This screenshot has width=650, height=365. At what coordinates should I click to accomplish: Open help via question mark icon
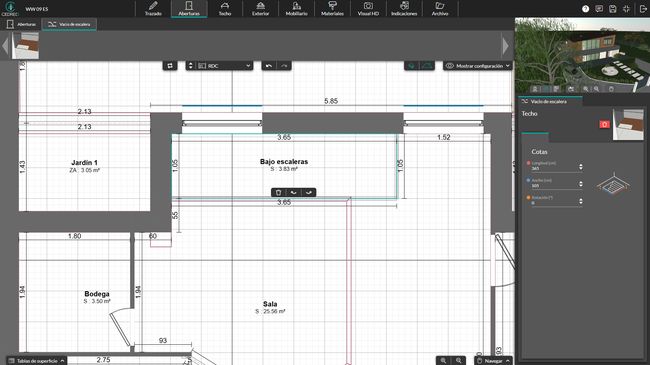585,9
